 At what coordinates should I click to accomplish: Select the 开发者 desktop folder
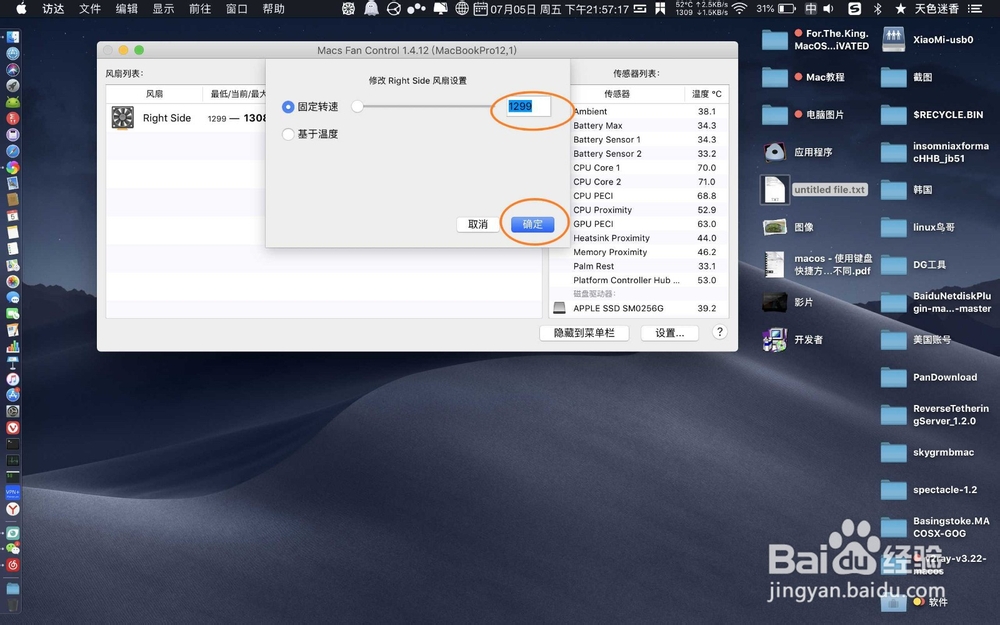point(793,340)
